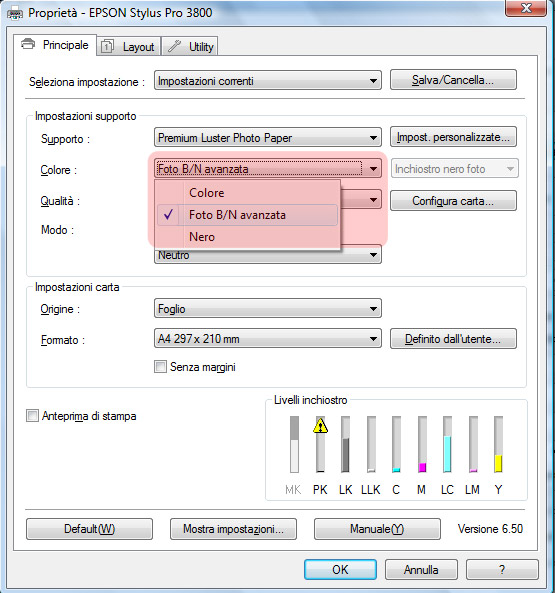Expand the Origine Foglio dropdown
Viewport: 555px width, 593px height.
(268, 309)
